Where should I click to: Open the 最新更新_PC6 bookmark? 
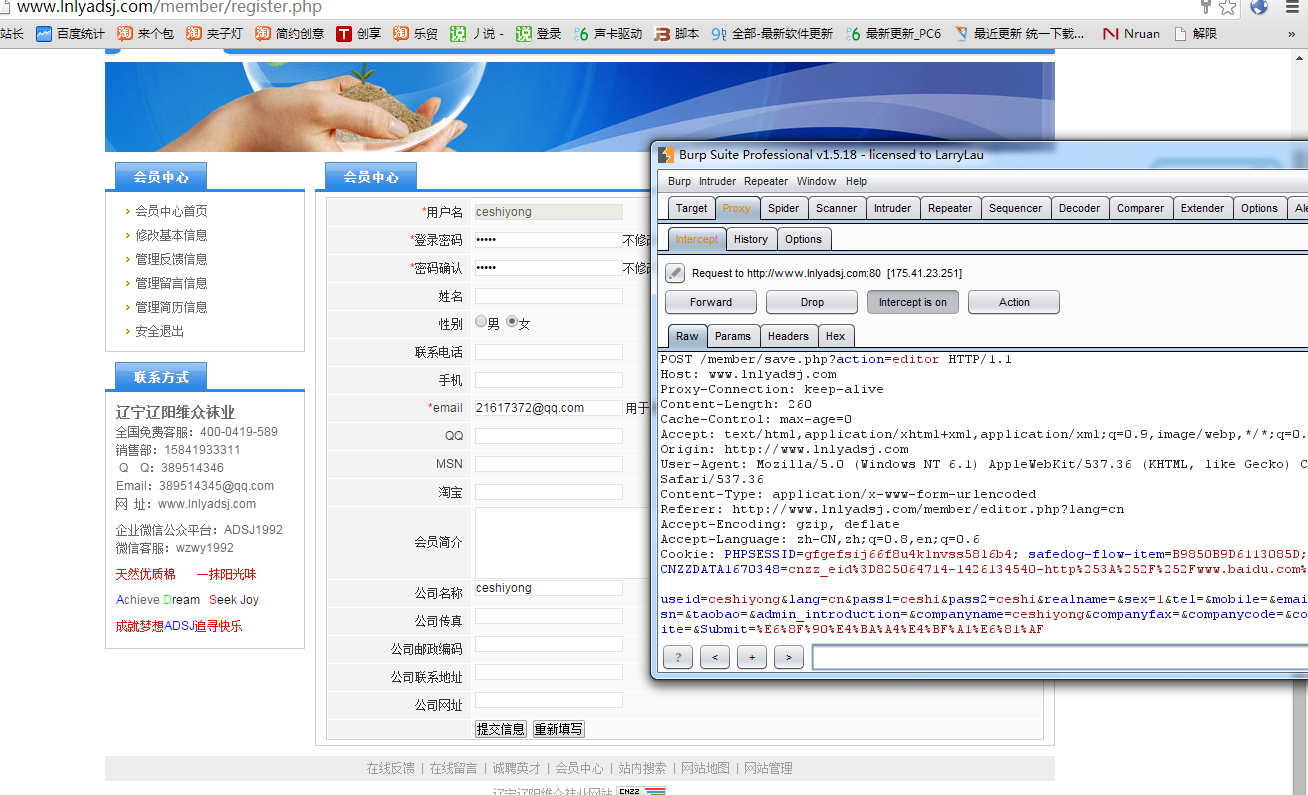[x=893, y=34]
